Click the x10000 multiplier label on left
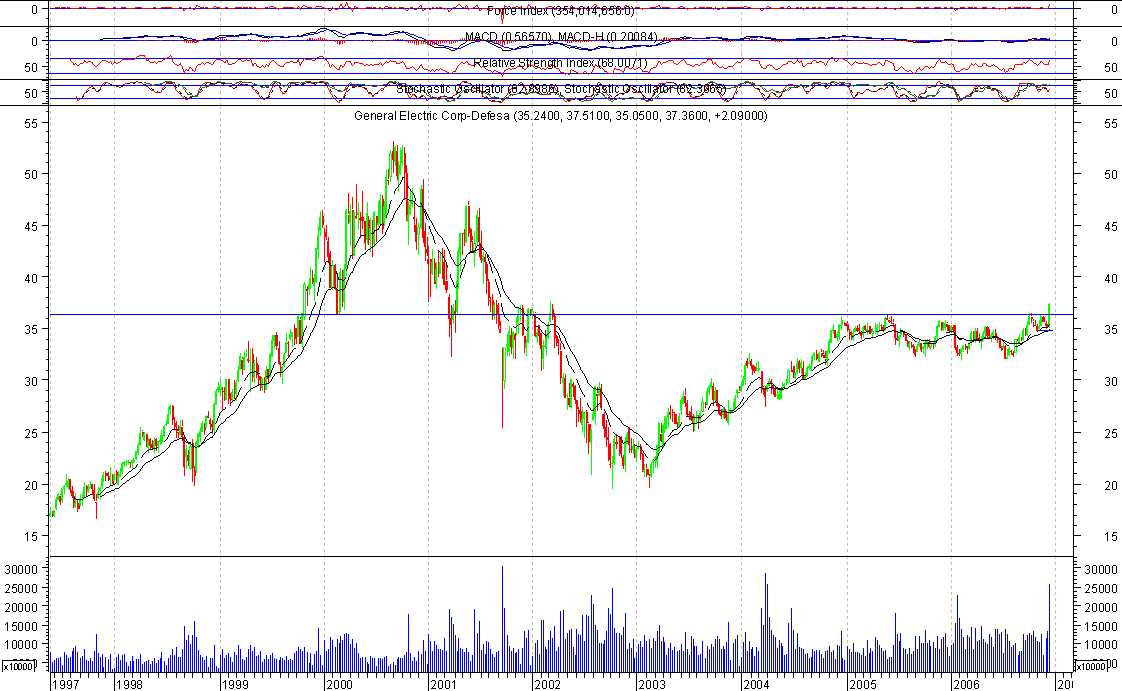This screenshot has width=1122, height=691. click(19, 665)
